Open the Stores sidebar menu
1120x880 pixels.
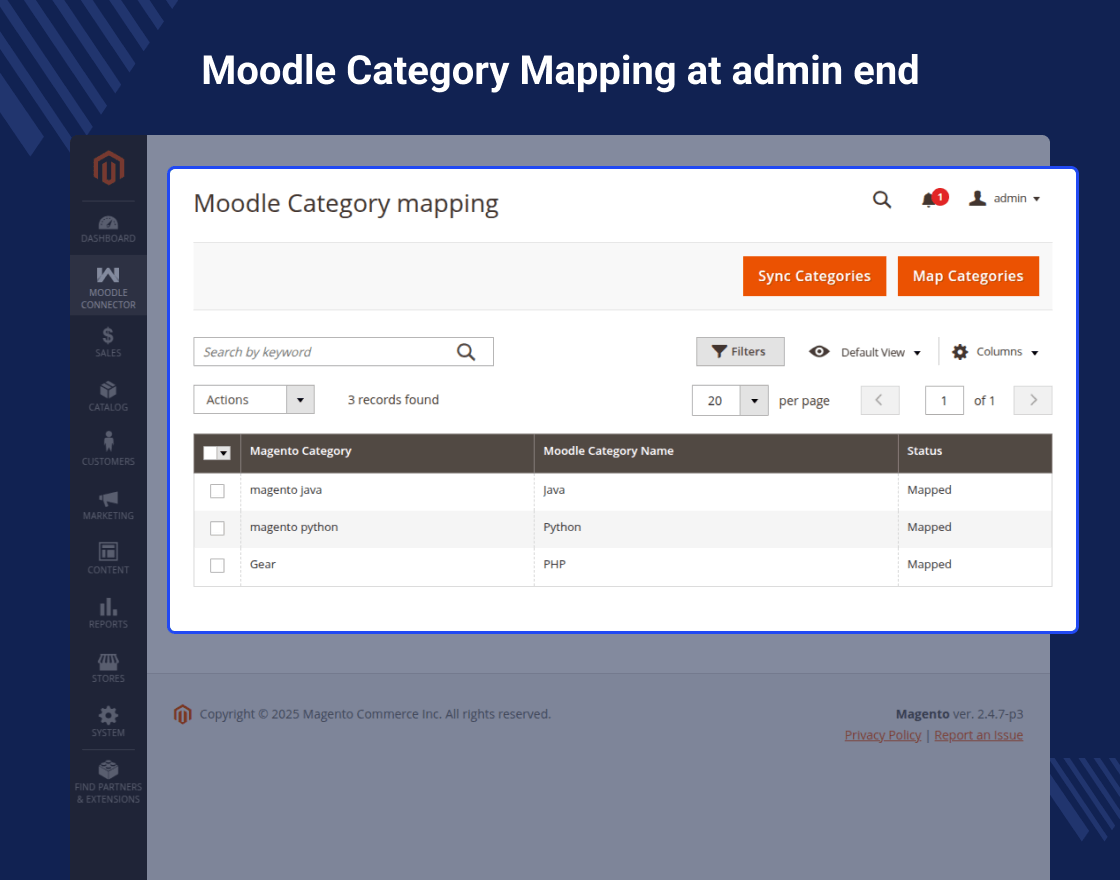point(108,667)
